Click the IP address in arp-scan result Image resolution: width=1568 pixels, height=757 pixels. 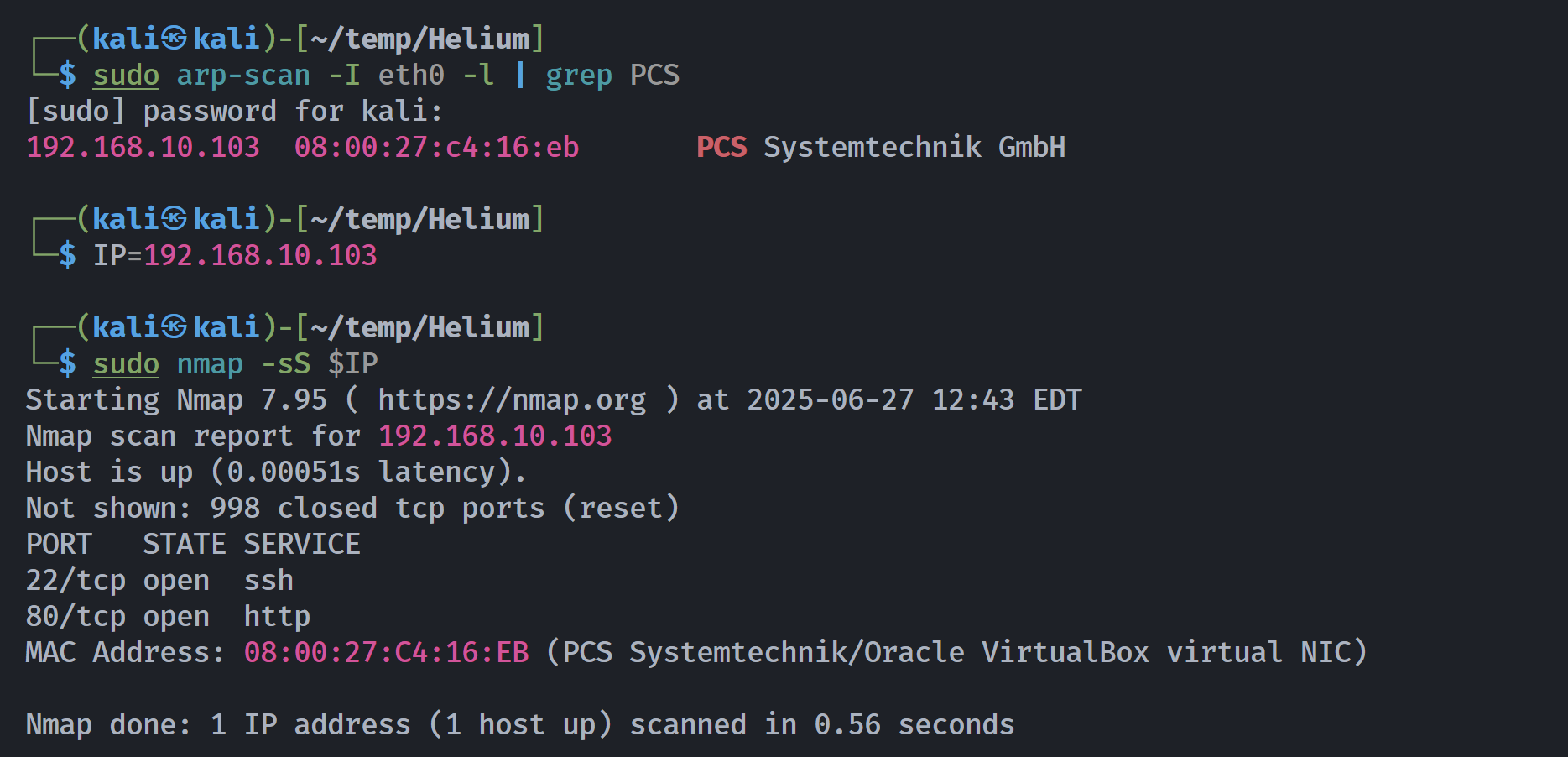[x=143, y=148]
